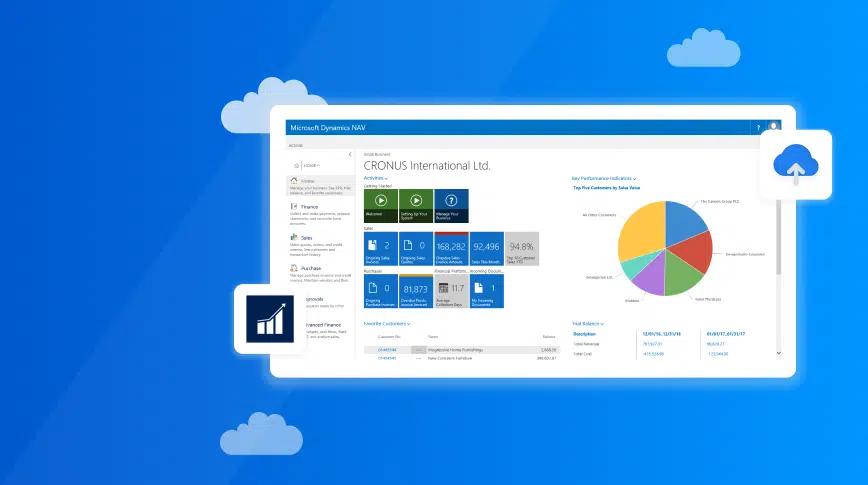Viewport: 868px width, 485px height.
Task: Open the Average Collection Days tile
Action: click(x=451, y=291)
